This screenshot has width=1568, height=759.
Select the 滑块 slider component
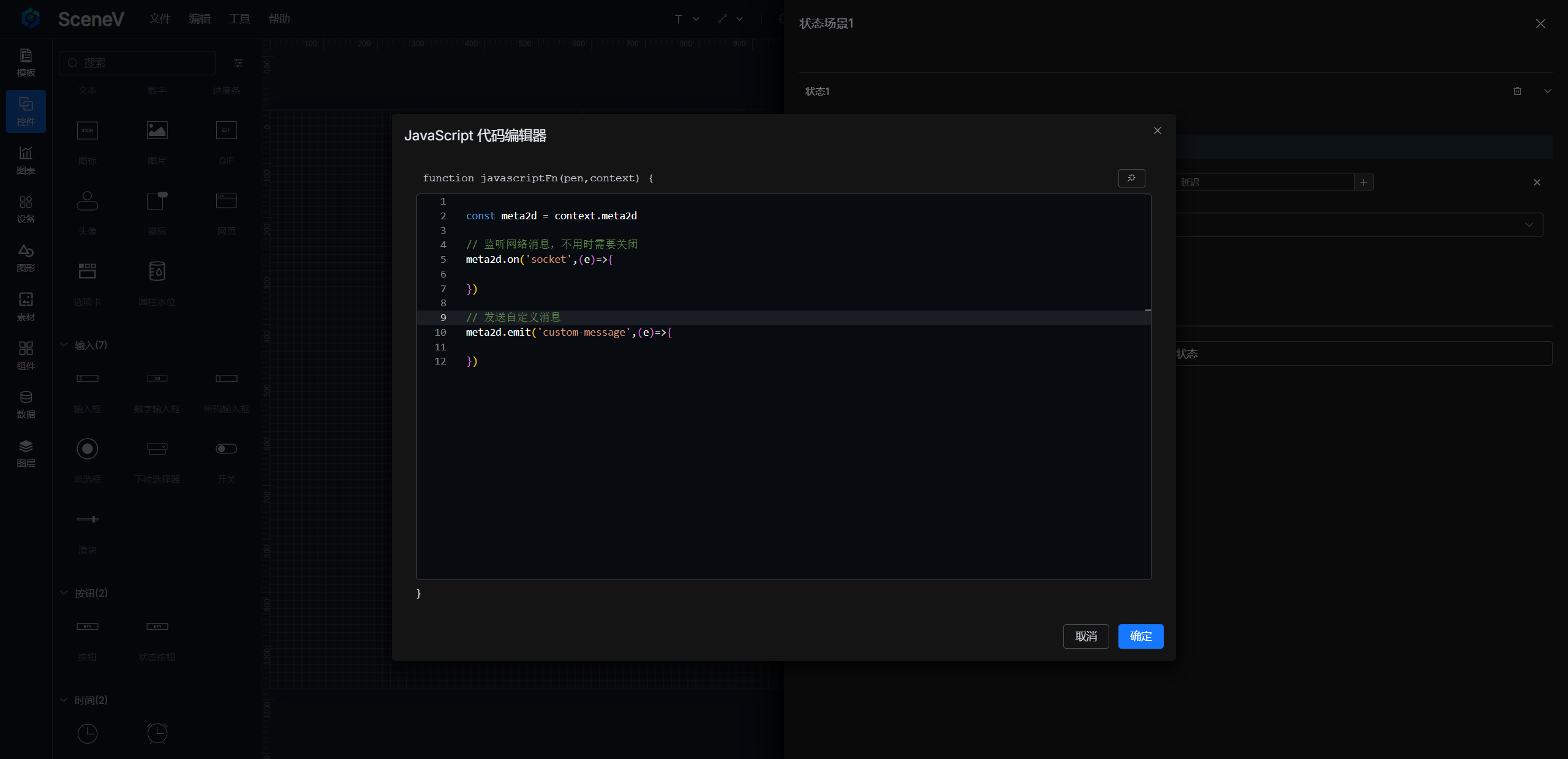click(x=88, y=519)
